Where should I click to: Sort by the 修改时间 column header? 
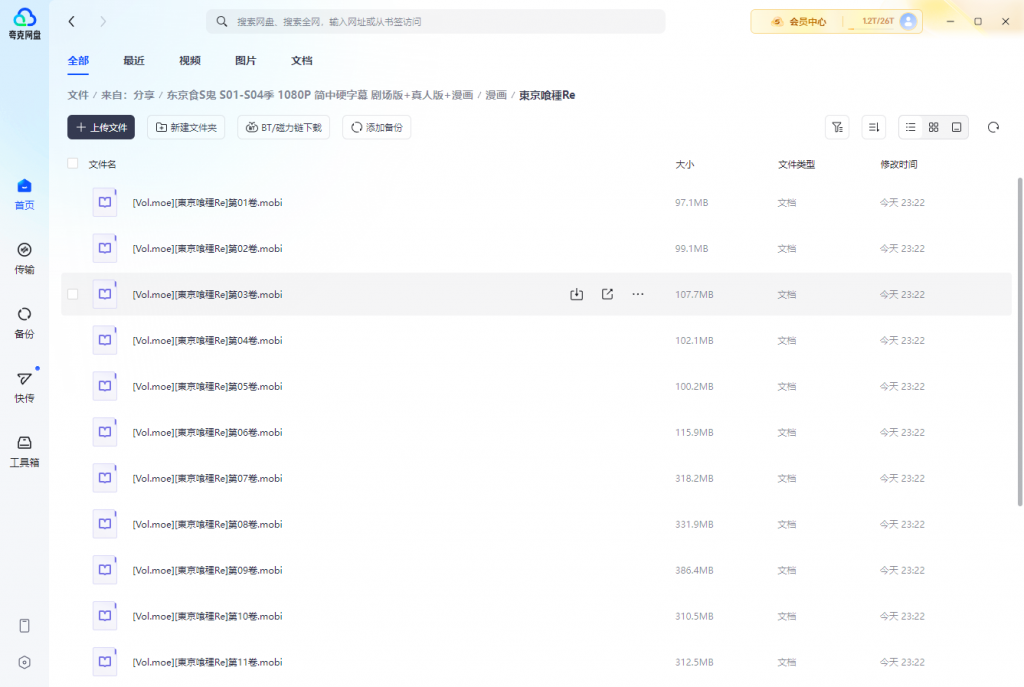click(899, 164)
